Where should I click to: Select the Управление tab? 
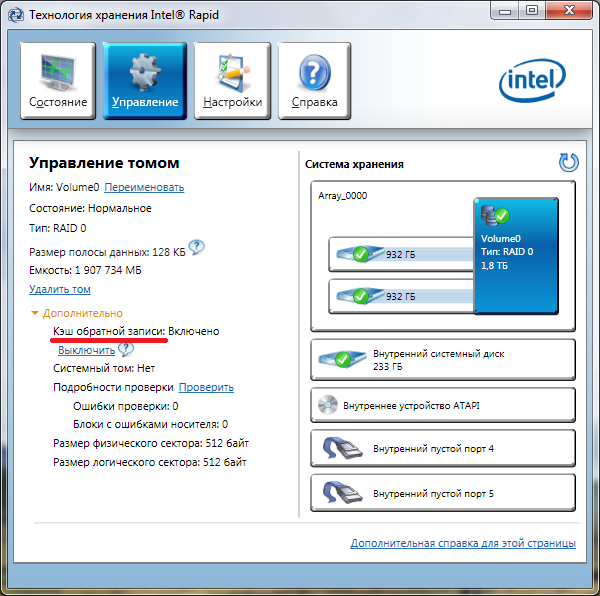[145, 81]
